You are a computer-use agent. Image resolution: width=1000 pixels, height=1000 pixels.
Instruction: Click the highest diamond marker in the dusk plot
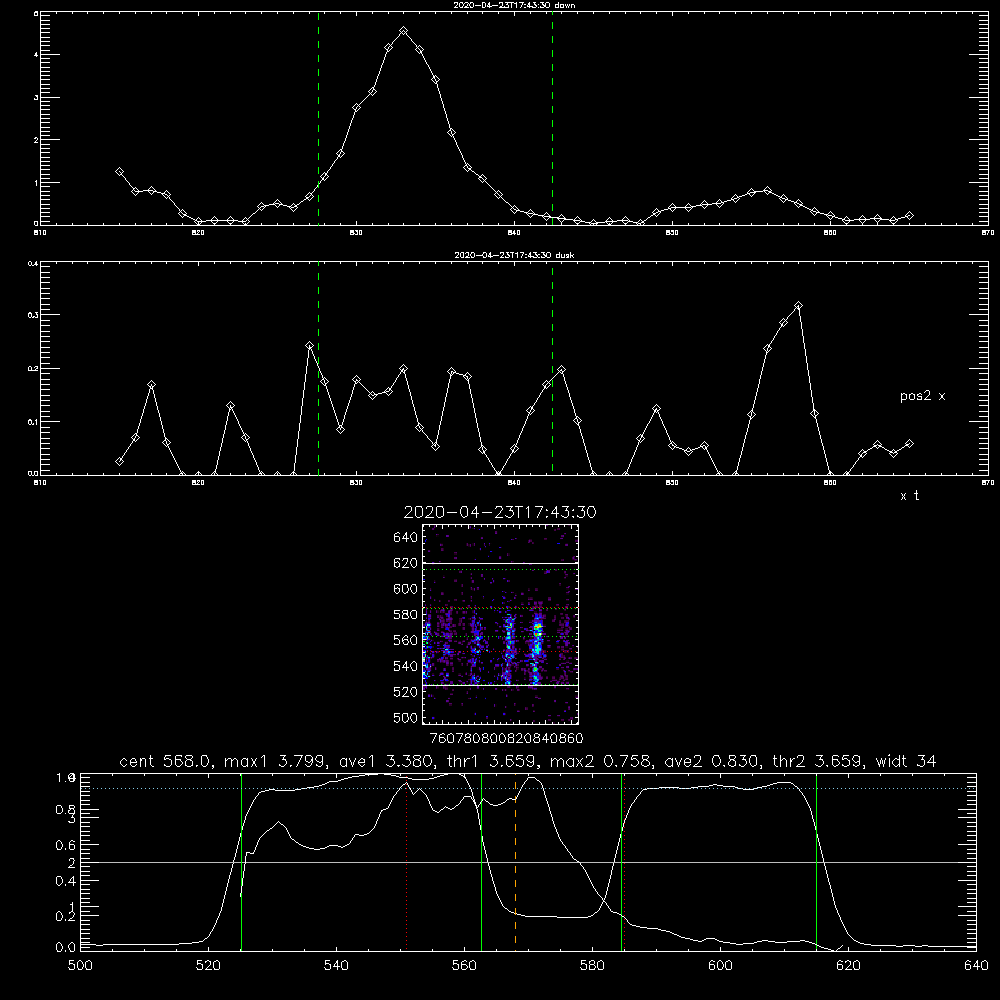pyautogui.click(x=798, y=305)
